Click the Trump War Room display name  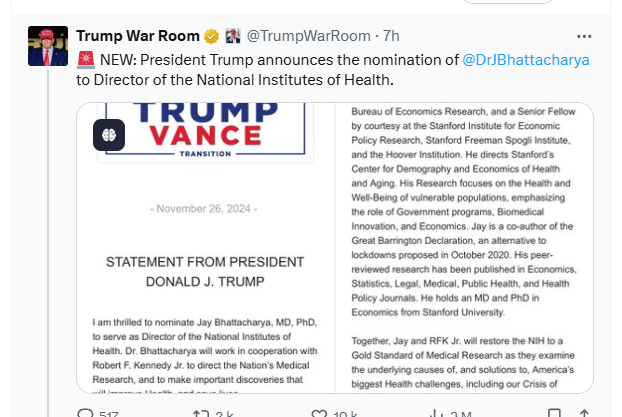point(138,37)
